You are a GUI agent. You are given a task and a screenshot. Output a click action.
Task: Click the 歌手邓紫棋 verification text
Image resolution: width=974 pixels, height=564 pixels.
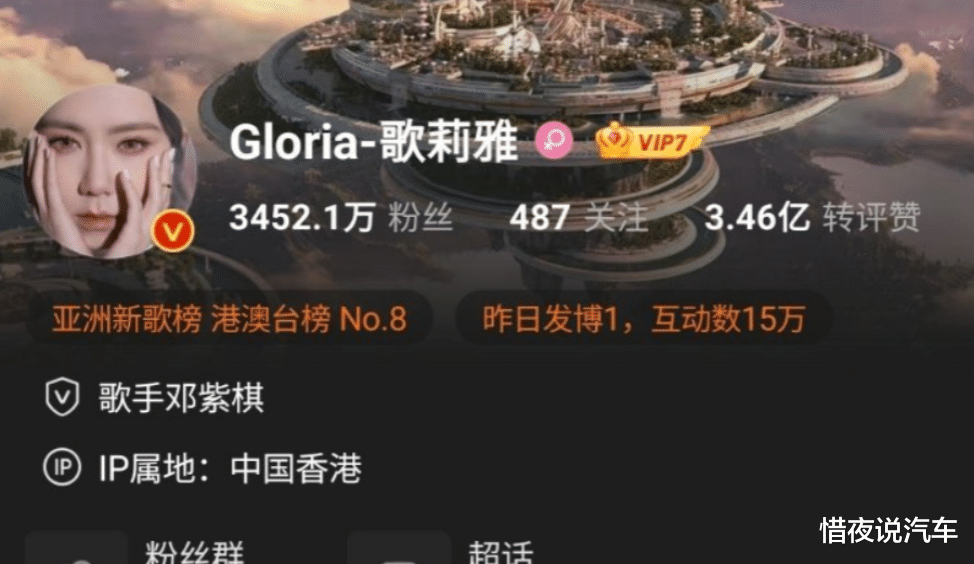(x=181, y=398)
